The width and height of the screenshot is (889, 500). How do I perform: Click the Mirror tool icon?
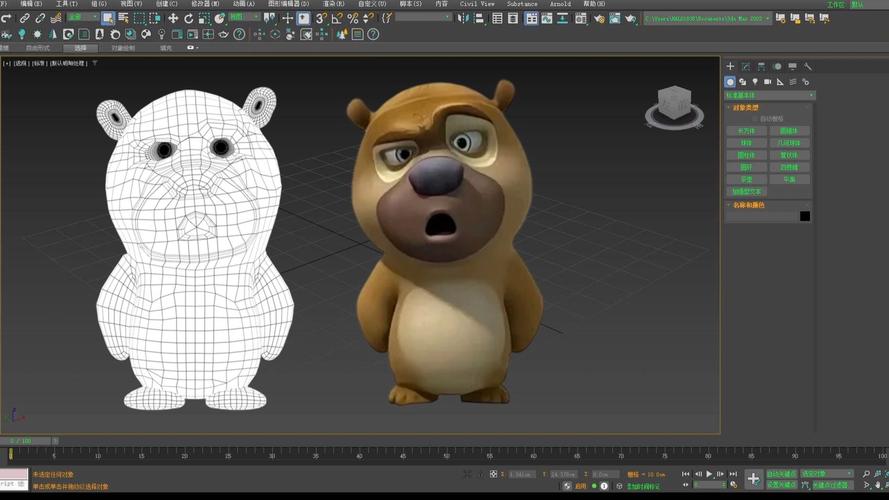464,19
